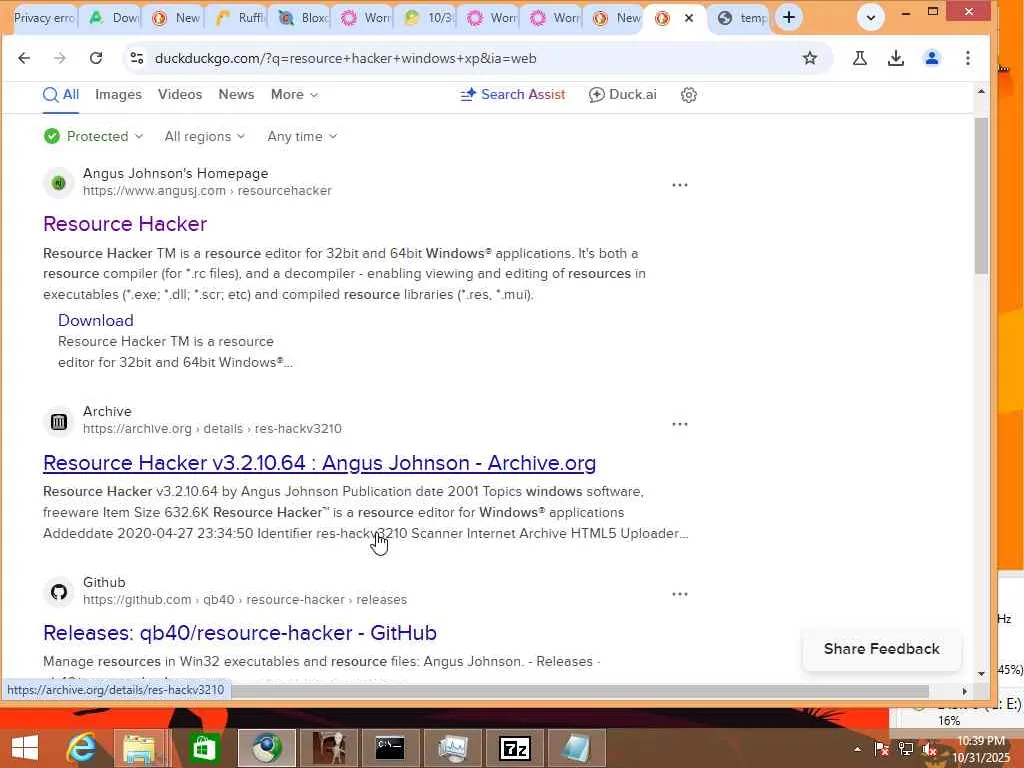Viewport: 1024px width, 768px height.
Task: Expand the All regions dropdown
Action: tap(204, 136)
